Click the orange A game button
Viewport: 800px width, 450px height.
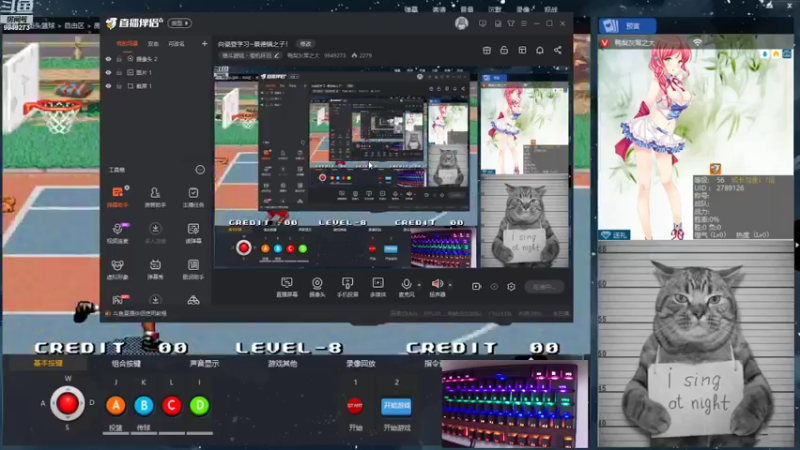116,405
